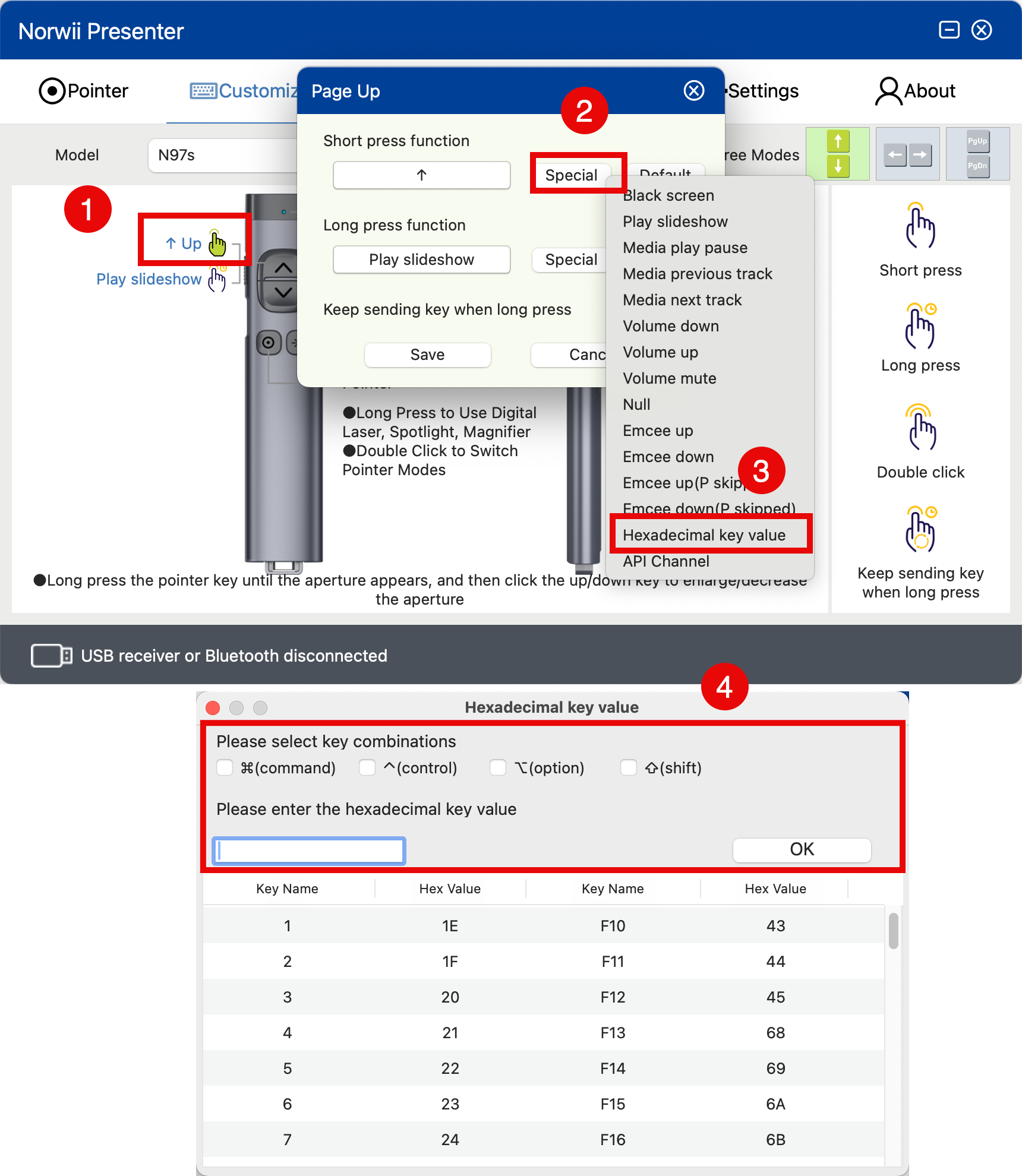Open the short press Special dropdown
The image size is (1022, 1176).
tap(571, 175)
